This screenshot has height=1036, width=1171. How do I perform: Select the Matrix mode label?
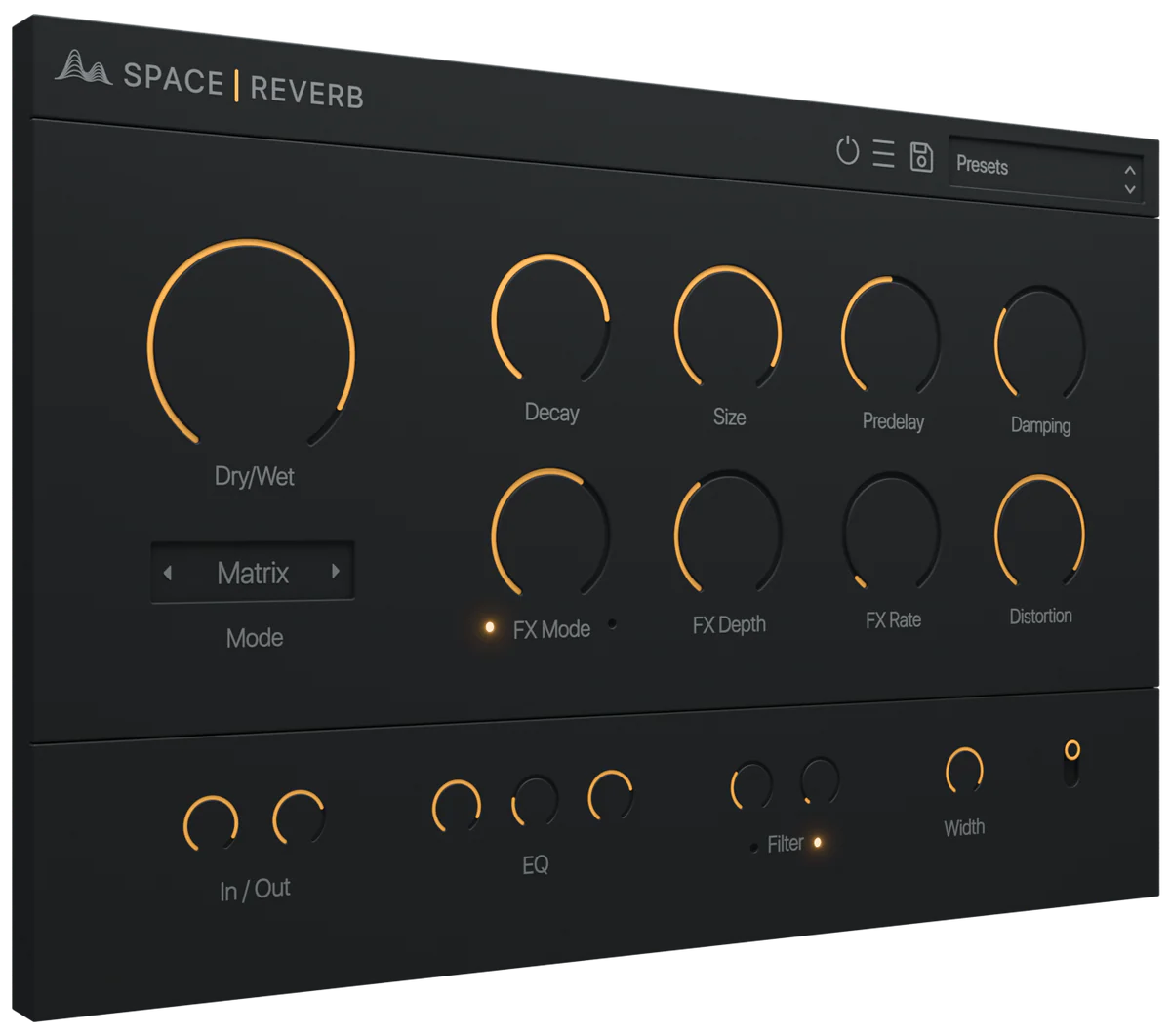pyautogui.click(x=252, y=575)
